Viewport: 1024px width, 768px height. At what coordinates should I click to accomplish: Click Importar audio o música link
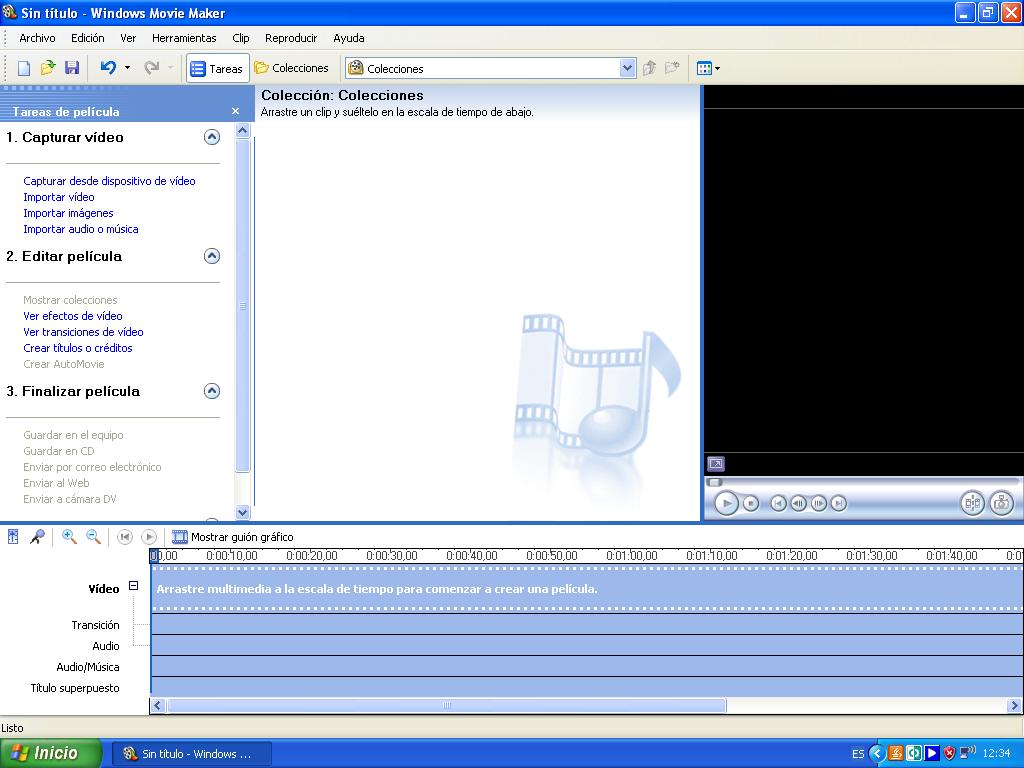click(80, 229)
